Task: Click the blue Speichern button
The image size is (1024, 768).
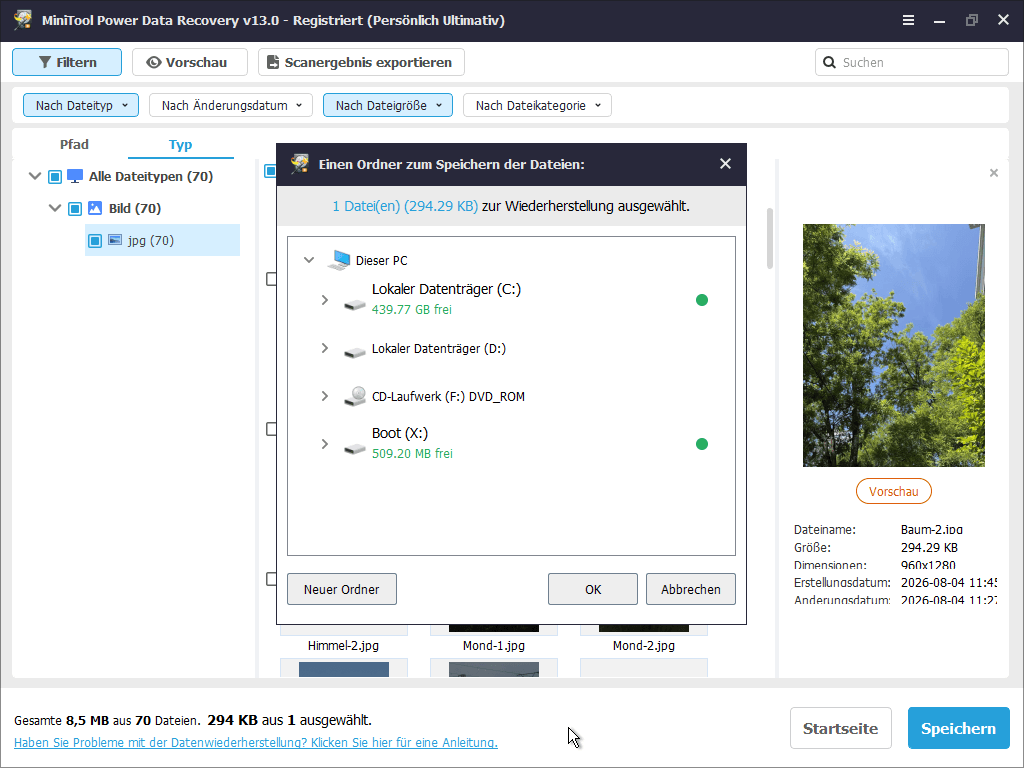Action: click(959, 728)
